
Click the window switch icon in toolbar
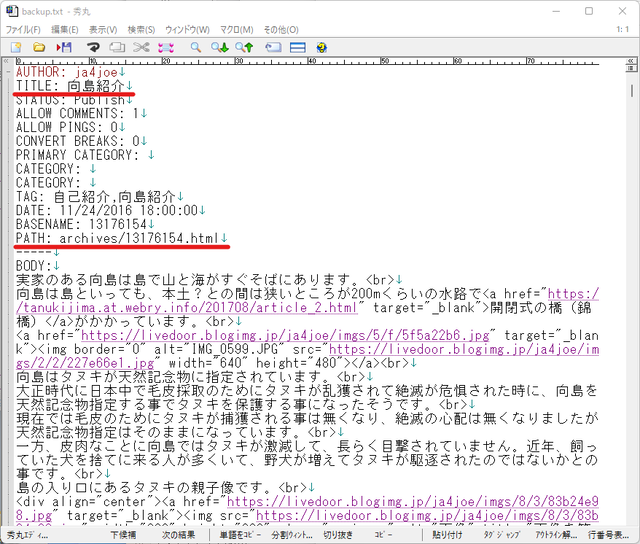(273, 47)
